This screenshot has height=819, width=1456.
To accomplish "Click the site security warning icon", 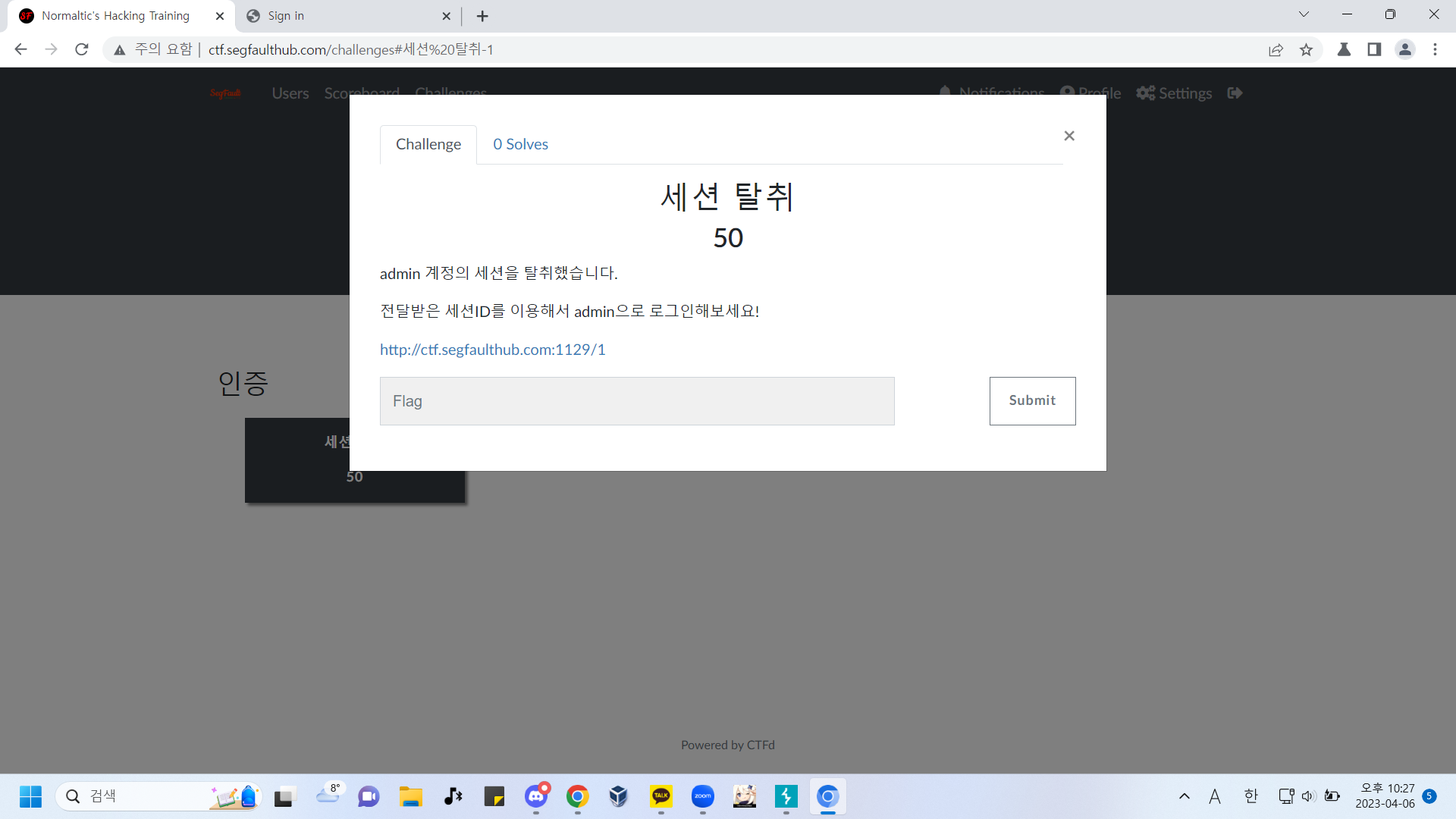I will (120, 49).
